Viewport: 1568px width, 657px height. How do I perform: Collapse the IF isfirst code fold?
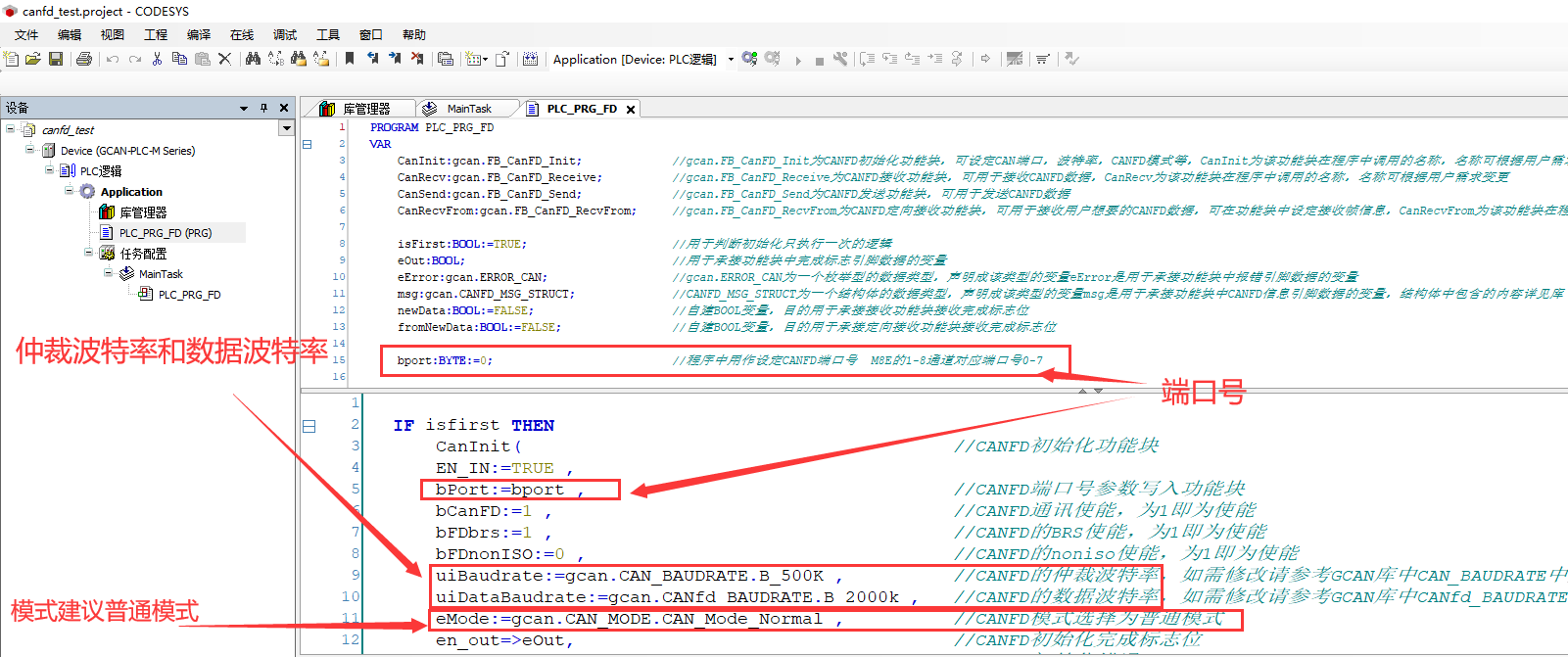coord(309,426)
